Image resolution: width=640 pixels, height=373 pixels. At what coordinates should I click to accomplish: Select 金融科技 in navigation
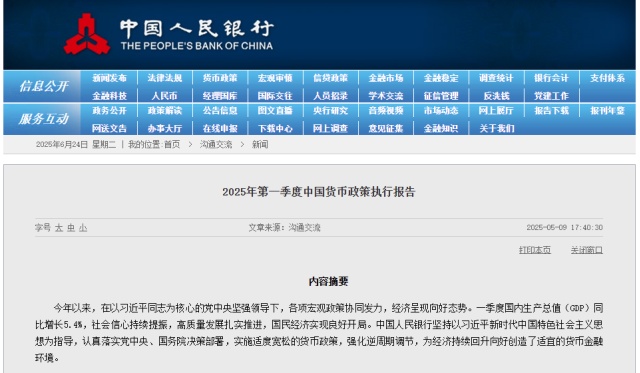tap(109, 96)
